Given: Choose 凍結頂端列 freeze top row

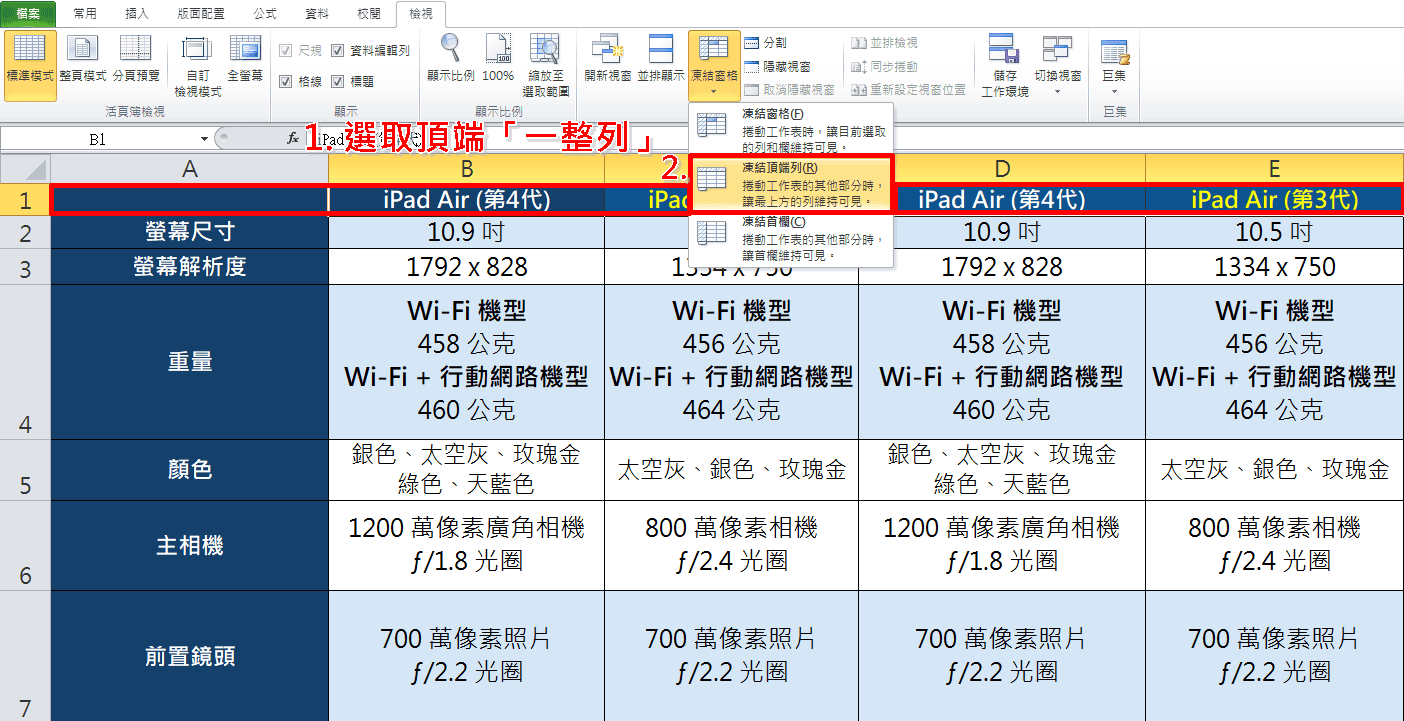Looking at the screenshot, I should point(791,184).
